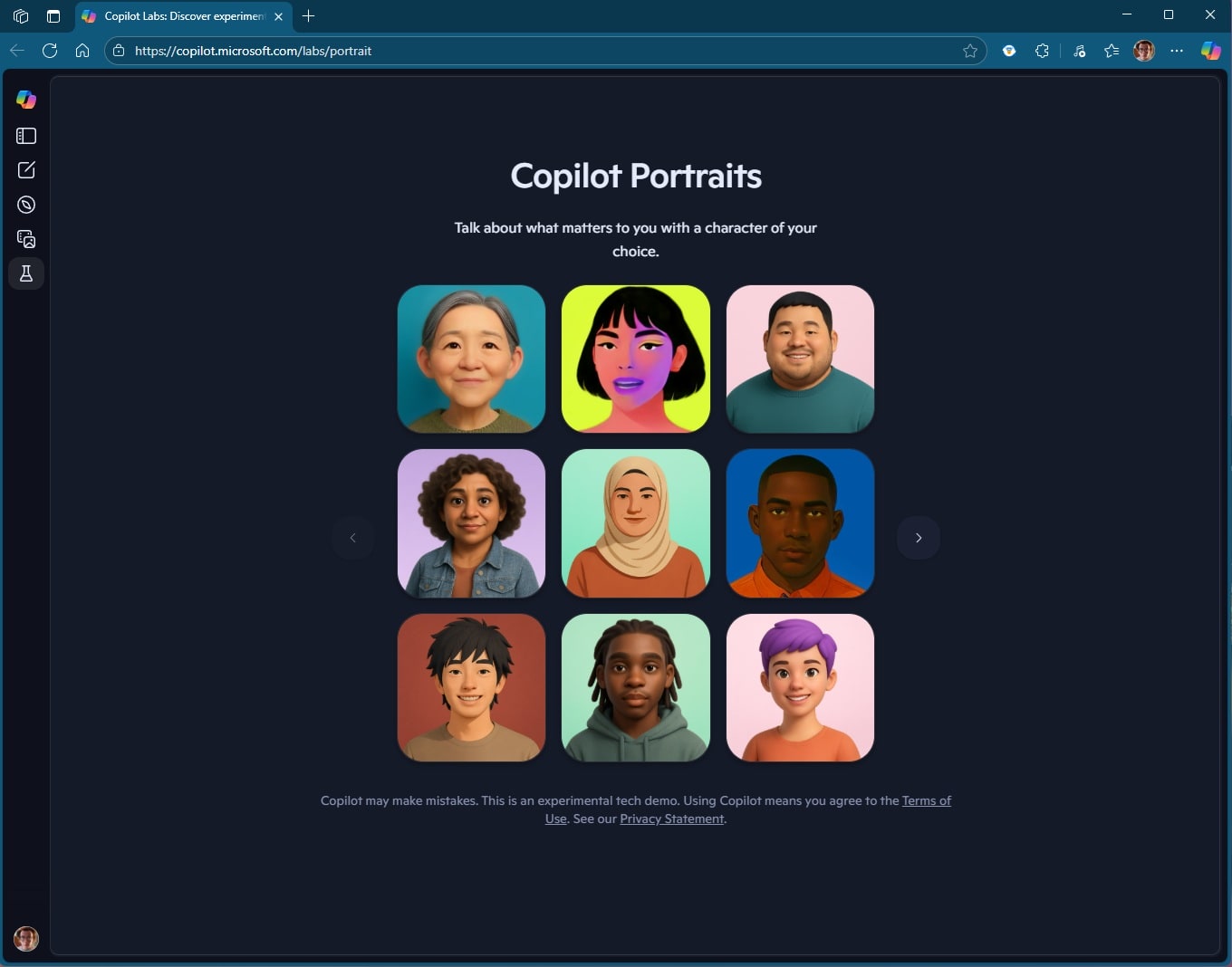Select the Copilot Labs: Discover experiments tab

point(182,16)
